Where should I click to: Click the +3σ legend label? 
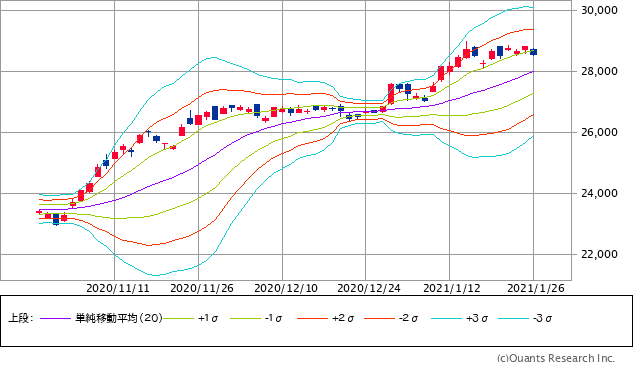coord(477,318)
